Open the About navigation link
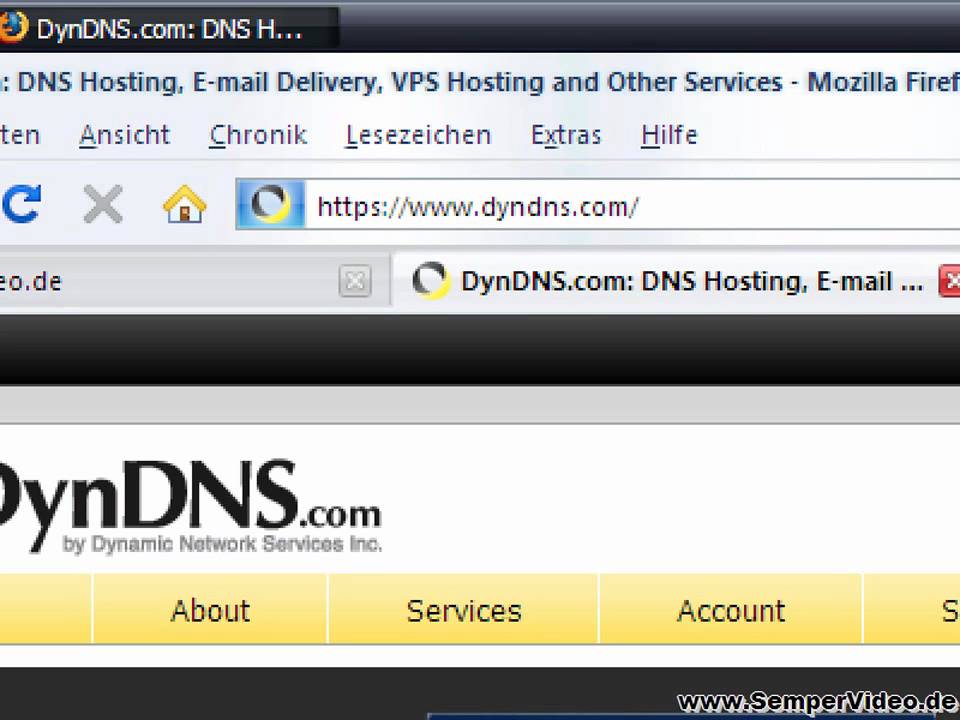The width and height of the screenshot is (960, 720). tap(210, 610)
